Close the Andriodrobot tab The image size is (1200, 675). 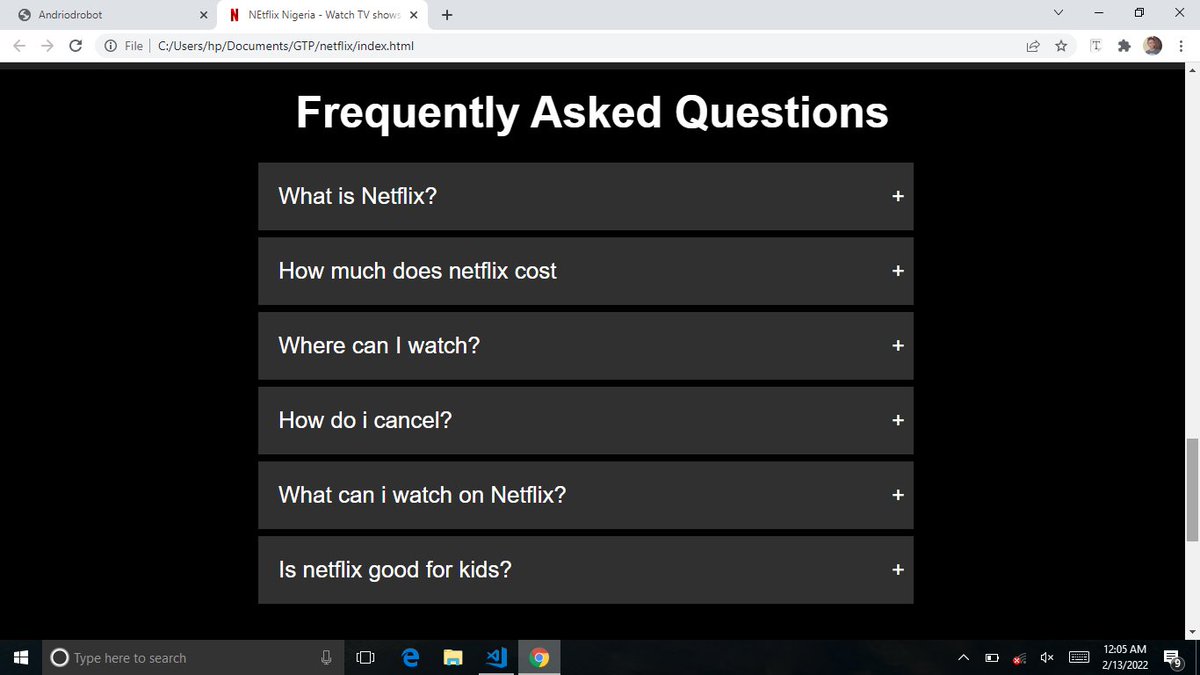coord(203,15)
